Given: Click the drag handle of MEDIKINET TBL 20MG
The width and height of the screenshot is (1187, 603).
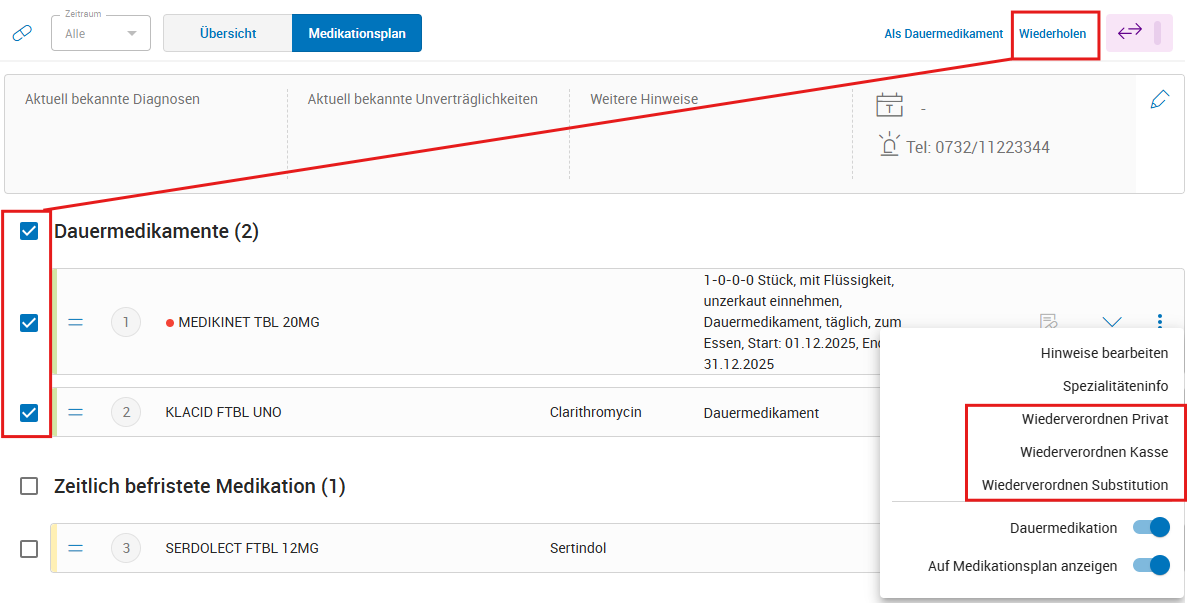Looking at the screenshot, I should tap(76, 322).
